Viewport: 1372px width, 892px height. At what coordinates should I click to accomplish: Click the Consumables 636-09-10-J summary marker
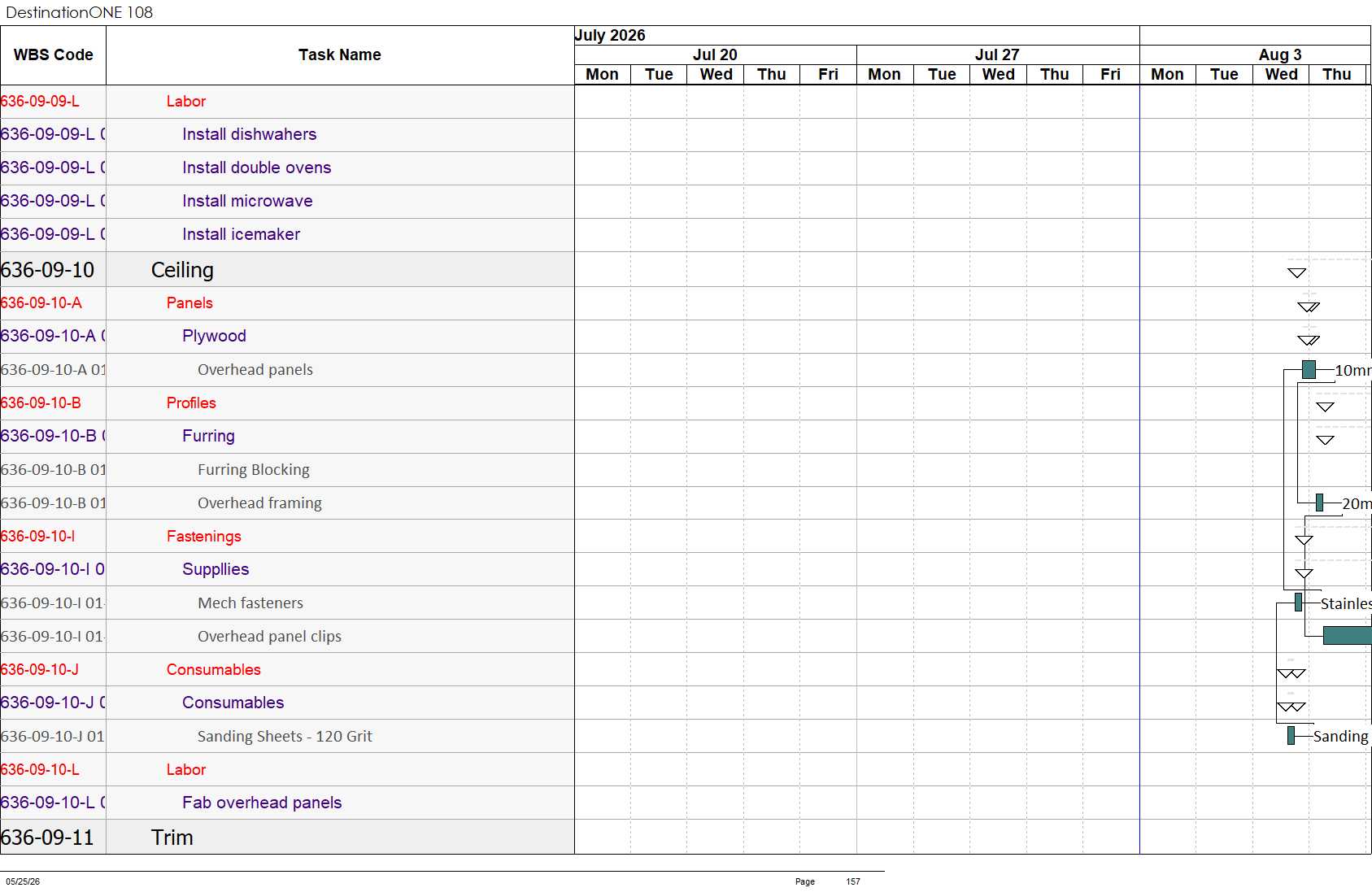point(1291,673)
